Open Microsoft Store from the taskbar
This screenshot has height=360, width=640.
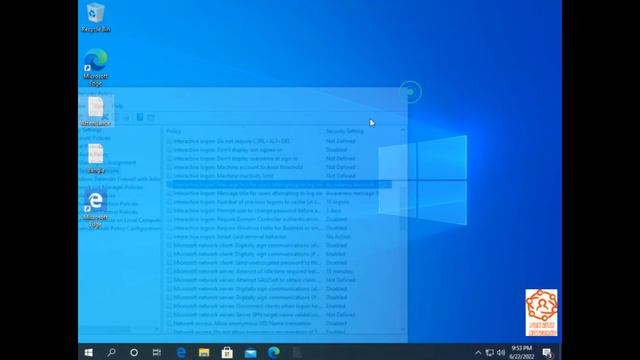[227, 352]
